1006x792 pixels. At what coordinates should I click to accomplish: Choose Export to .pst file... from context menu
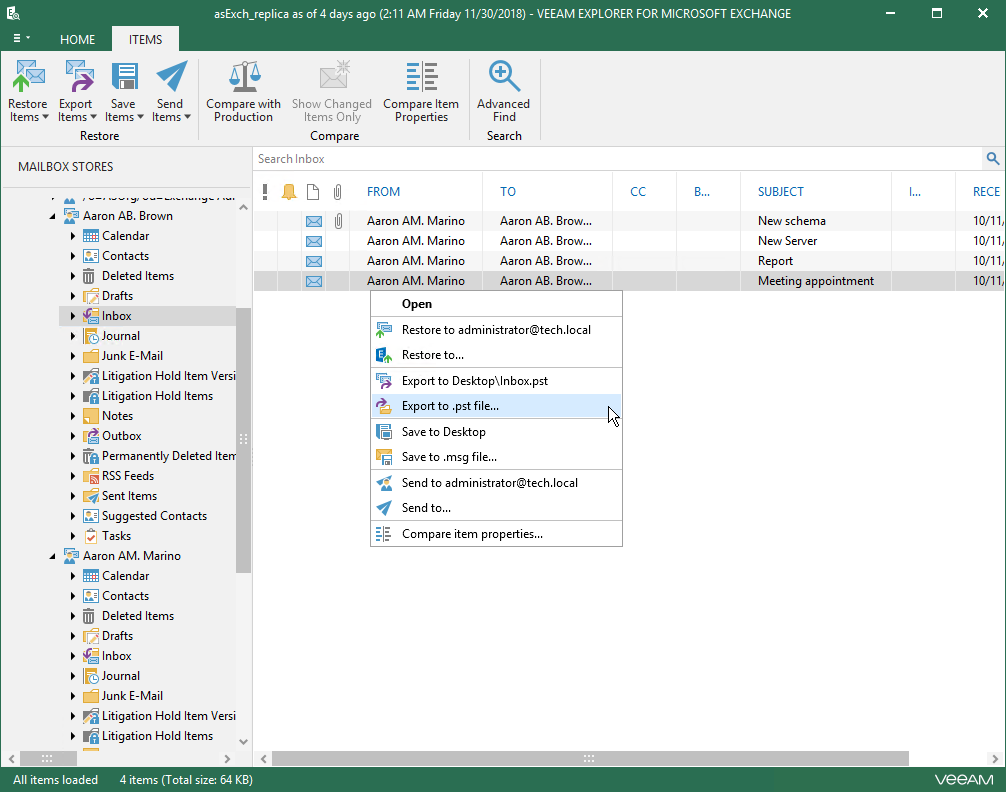click(450, 406)
